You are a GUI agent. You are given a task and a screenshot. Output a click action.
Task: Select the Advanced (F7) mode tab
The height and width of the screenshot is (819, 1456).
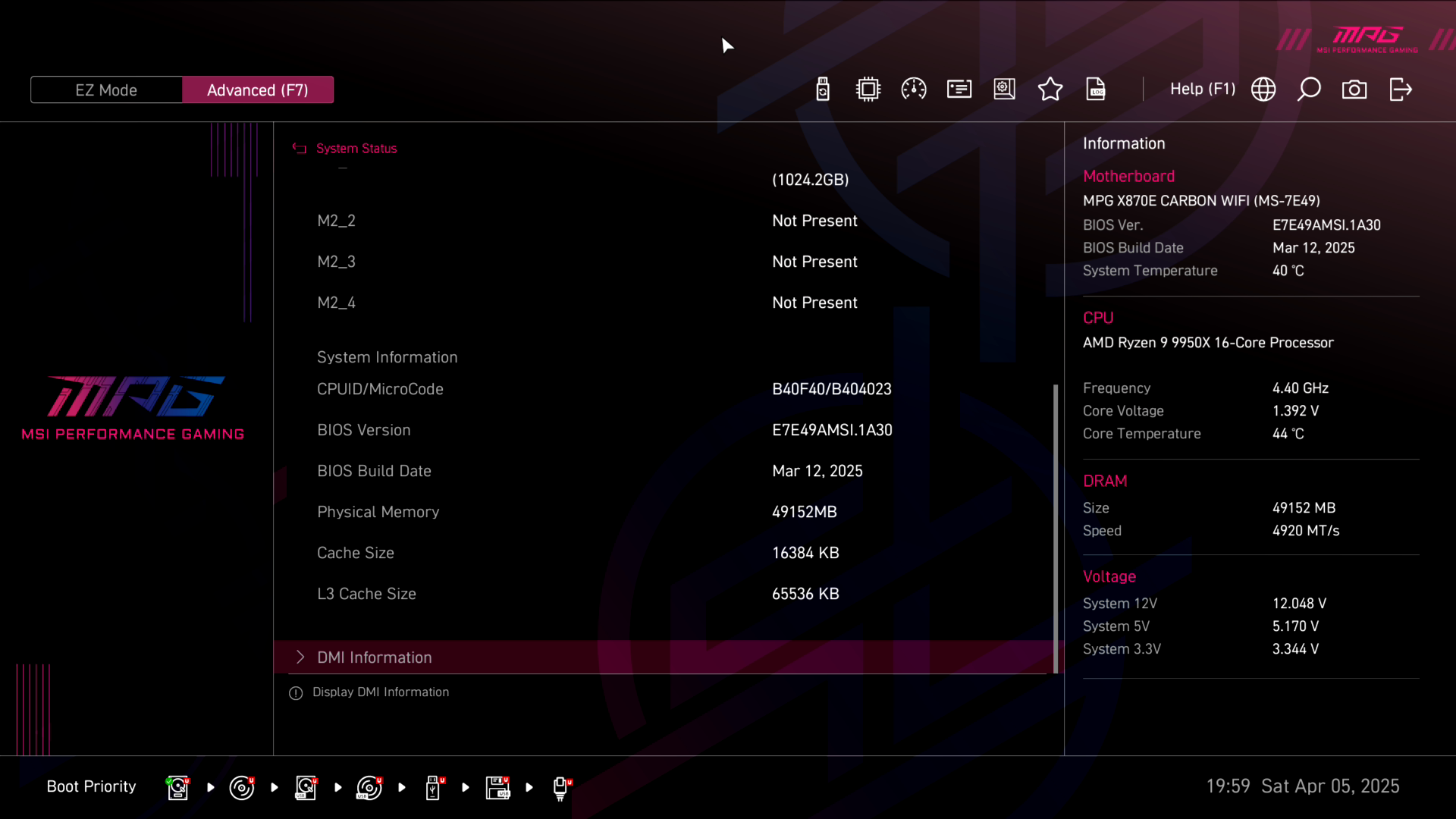258,90
